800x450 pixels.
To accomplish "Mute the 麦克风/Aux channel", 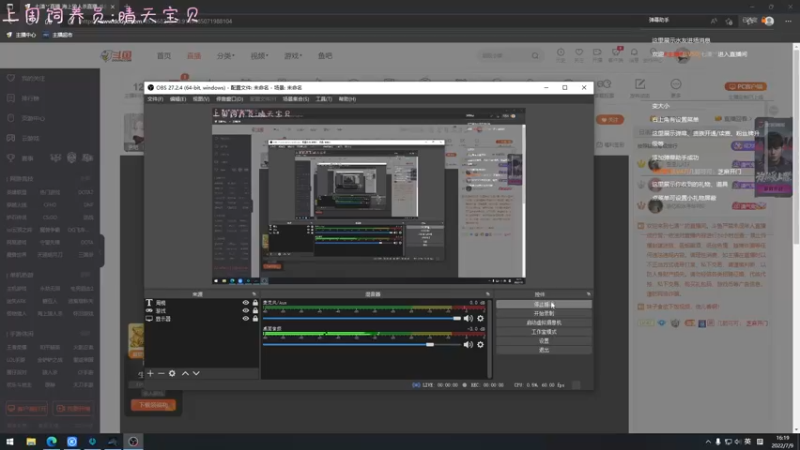I will click(468, 318).
